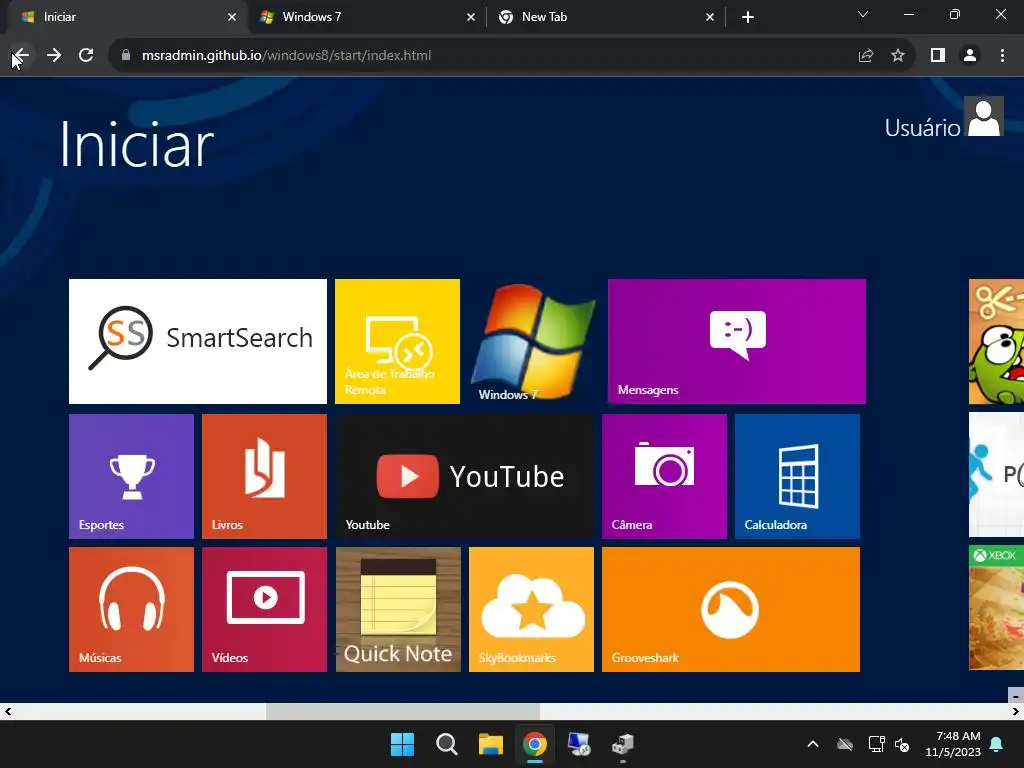
Task: Click the horizontal scrollbar thumb
Action: [403, 711]
